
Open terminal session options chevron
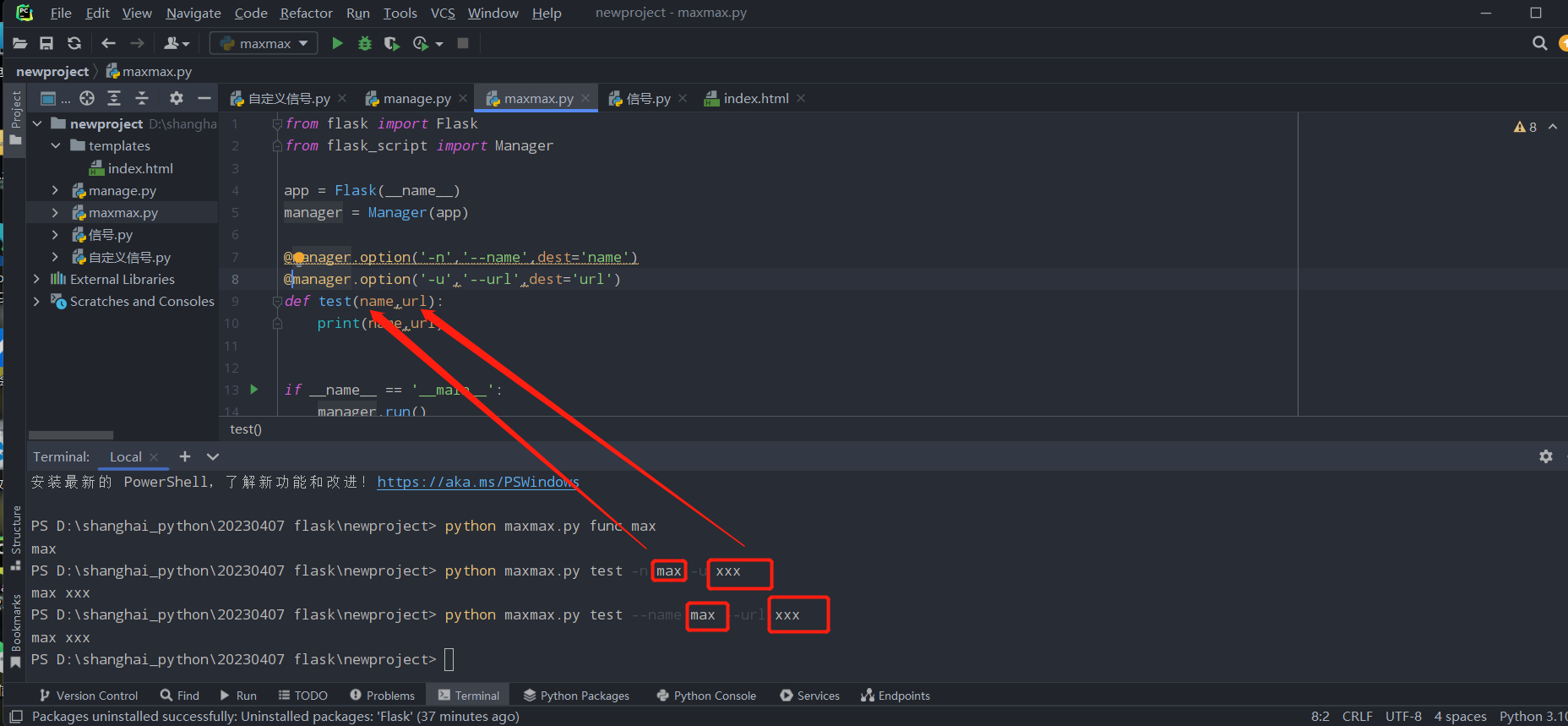coord(213,456)
